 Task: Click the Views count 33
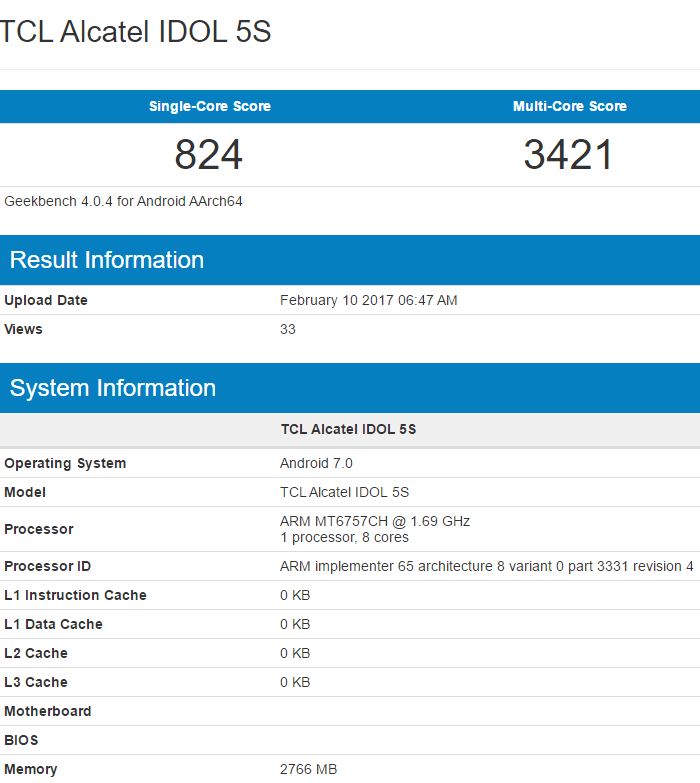point(288,329)
